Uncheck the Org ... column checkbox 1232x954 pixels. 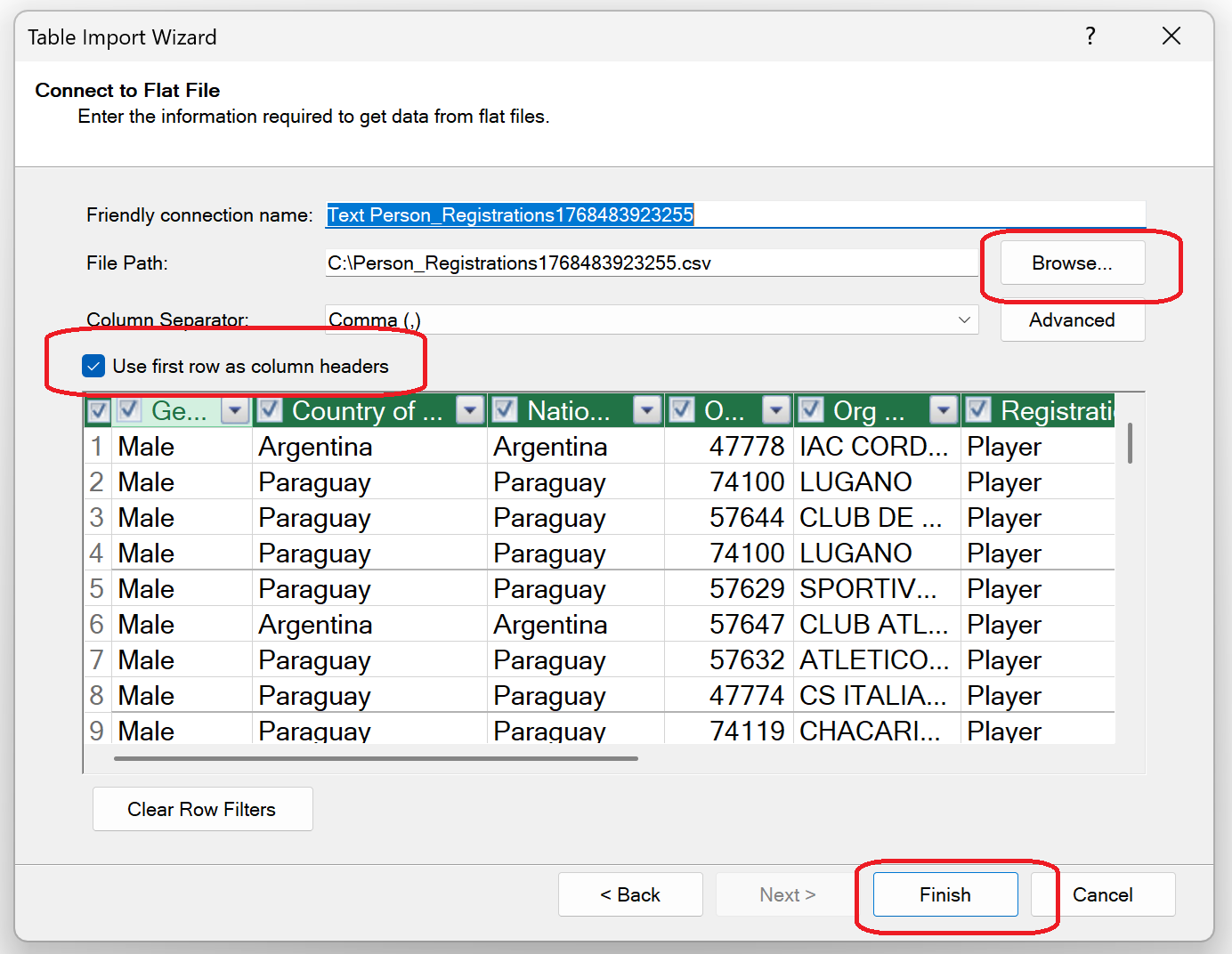point(811,410)
